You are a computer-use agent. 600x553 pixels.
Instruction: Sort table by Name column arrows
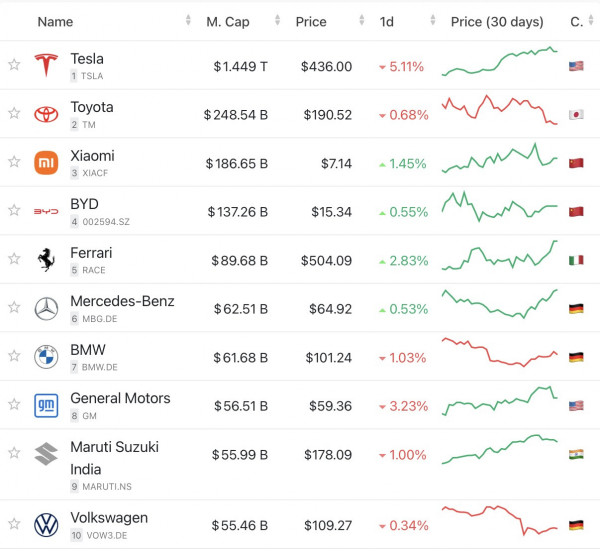188,22
